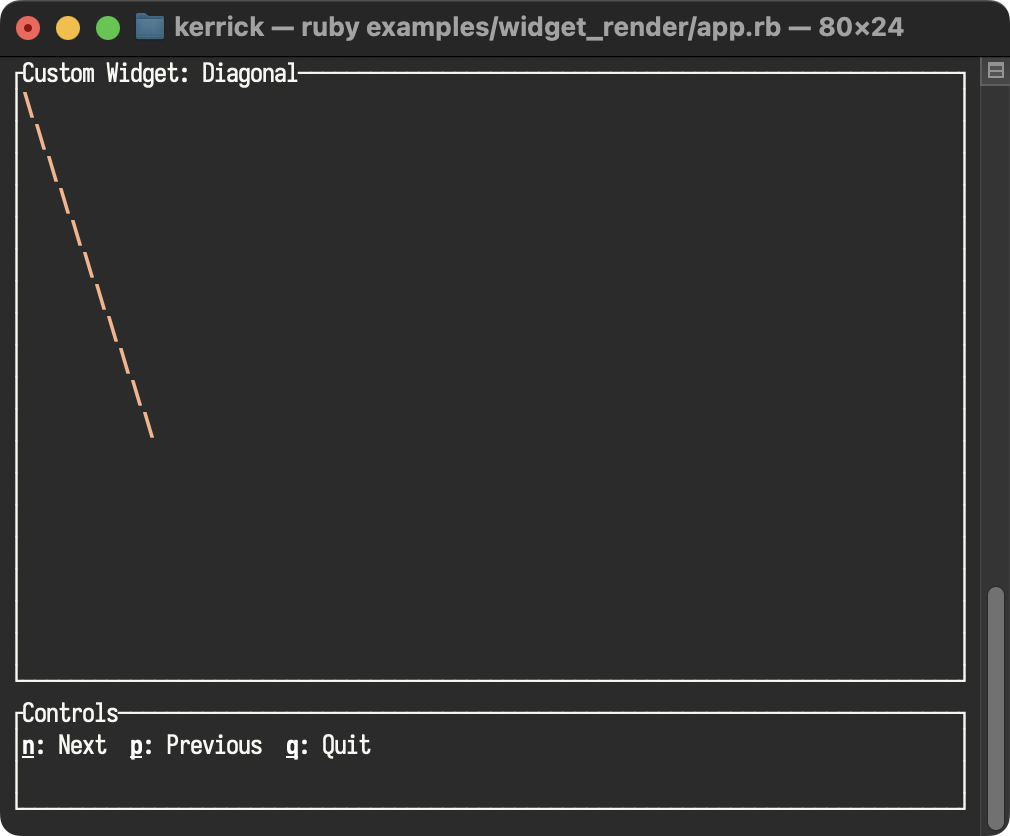The width and height of the screenshot is (1010, 836).
Task: Click the green zoom window button
Action: [108, 28]
